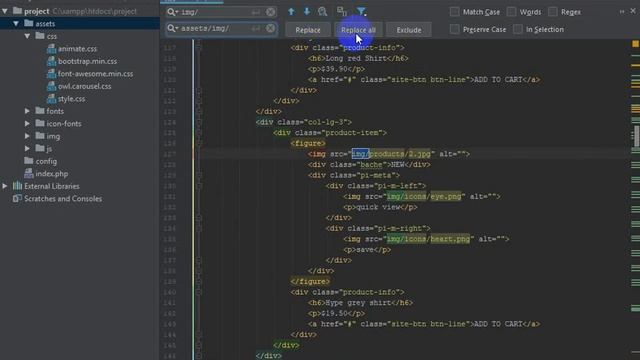Click the select all occurrences icon

[x=342, y=11]
